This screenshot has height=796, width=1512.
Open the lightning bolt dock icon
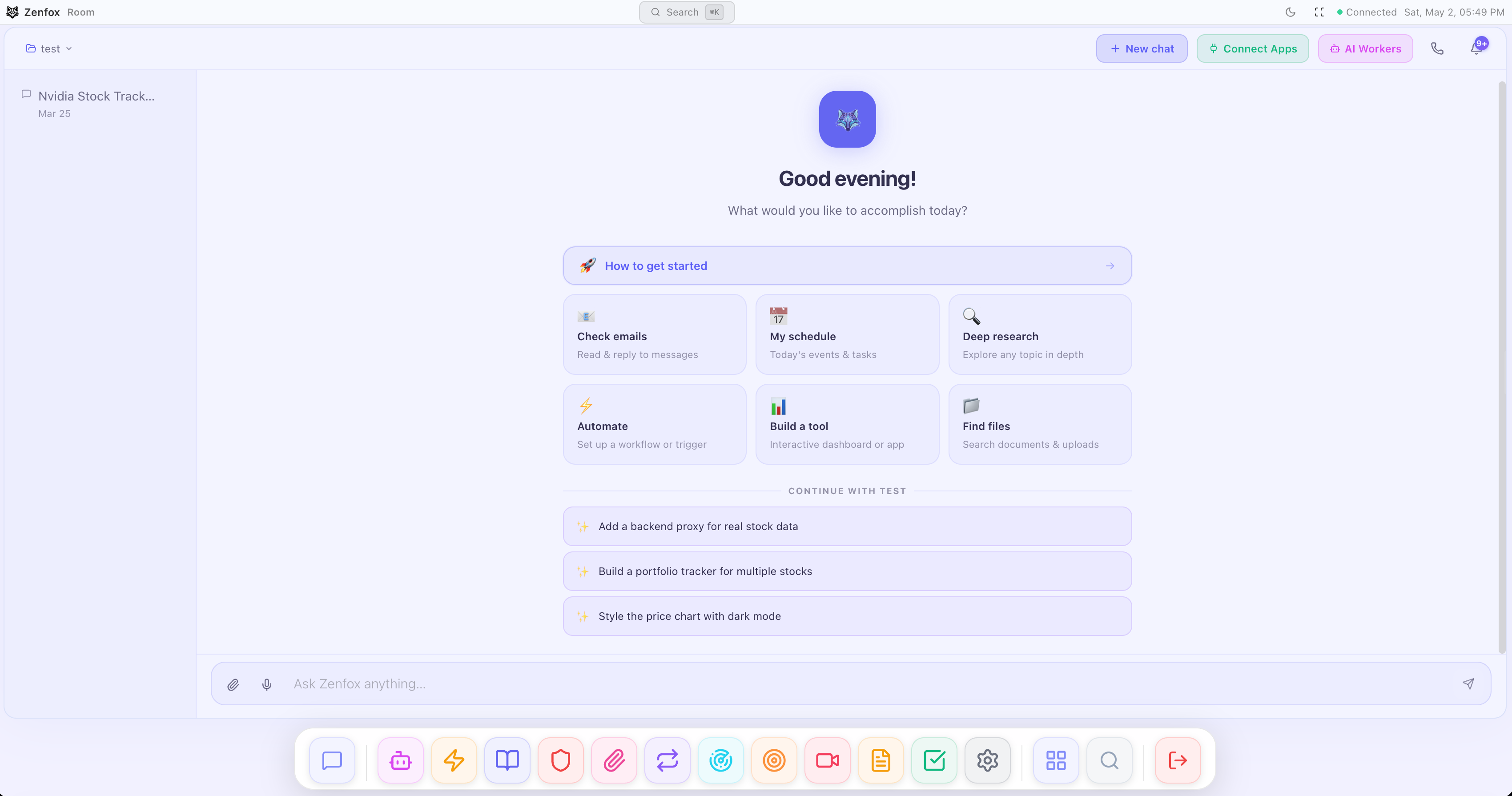pyautogui.click(x=454, y=760)
